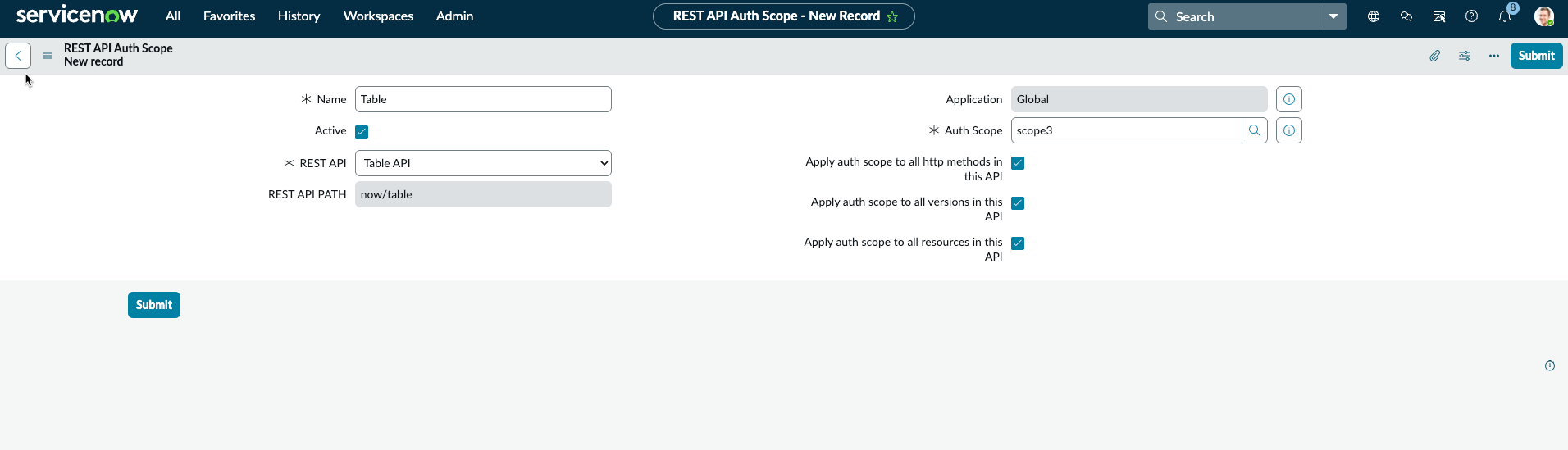The width and height of the screenshot is (1568, 450).
Task: Open the accessibility display preferences icon
Action: coord(1439,16)
